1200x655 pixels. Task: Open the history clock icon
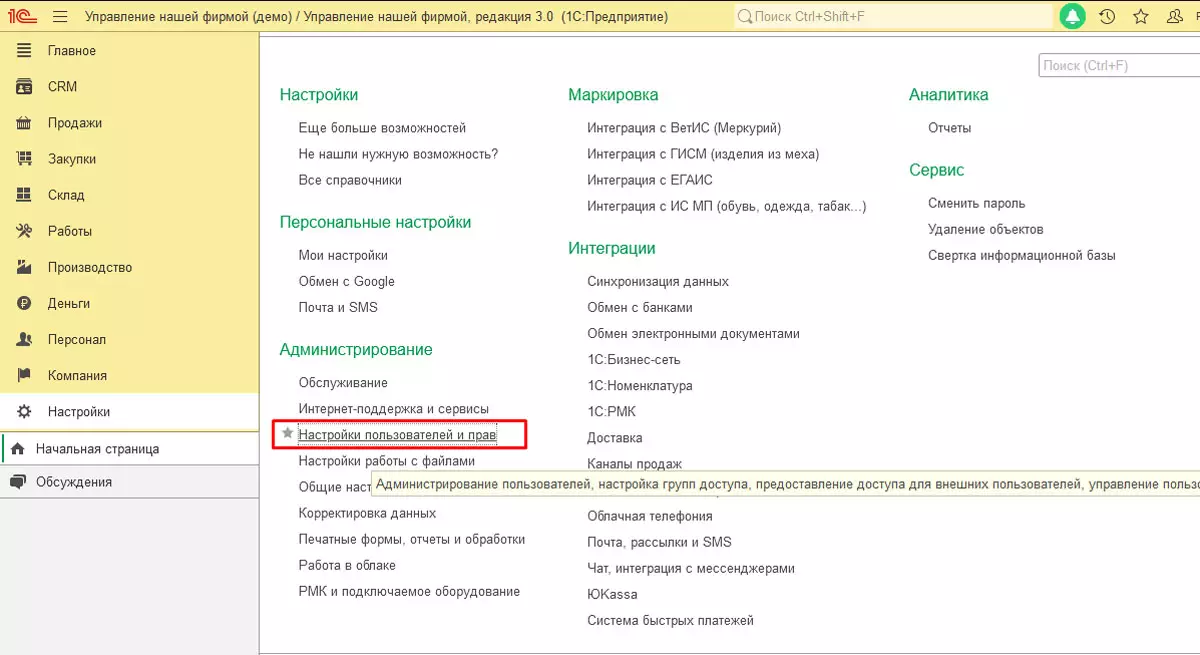(1107, 17)
